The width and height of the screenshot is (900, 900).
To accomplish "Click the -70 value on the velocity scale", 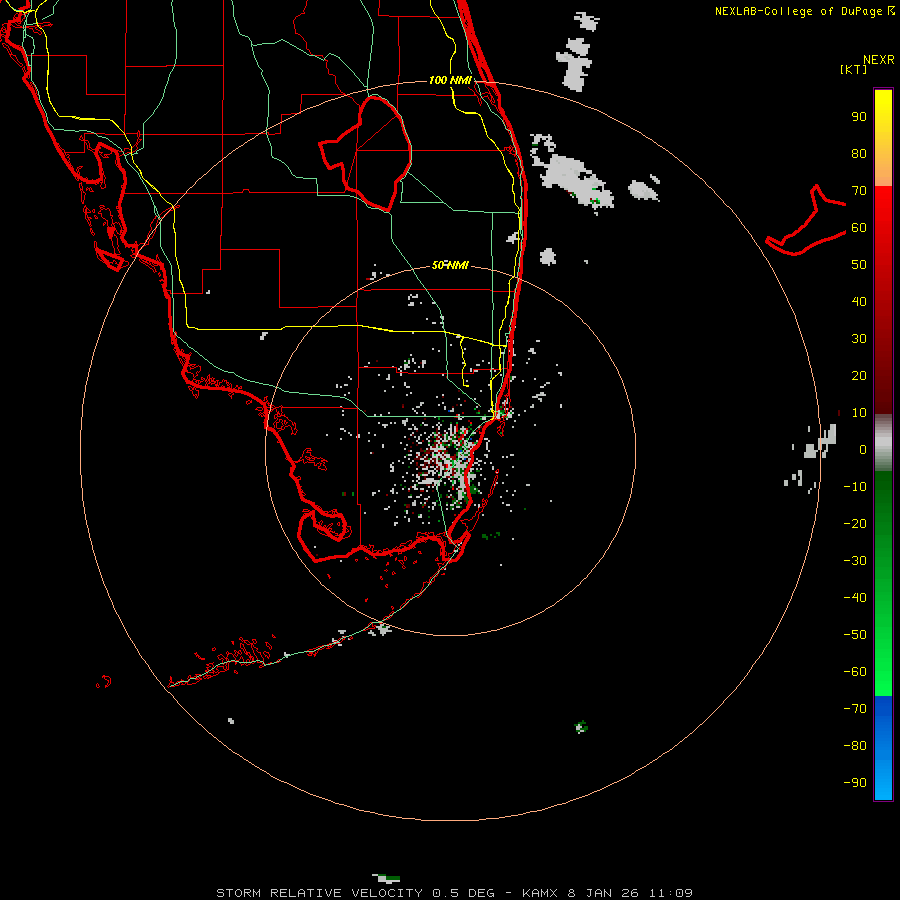I will tap(855, 709).
